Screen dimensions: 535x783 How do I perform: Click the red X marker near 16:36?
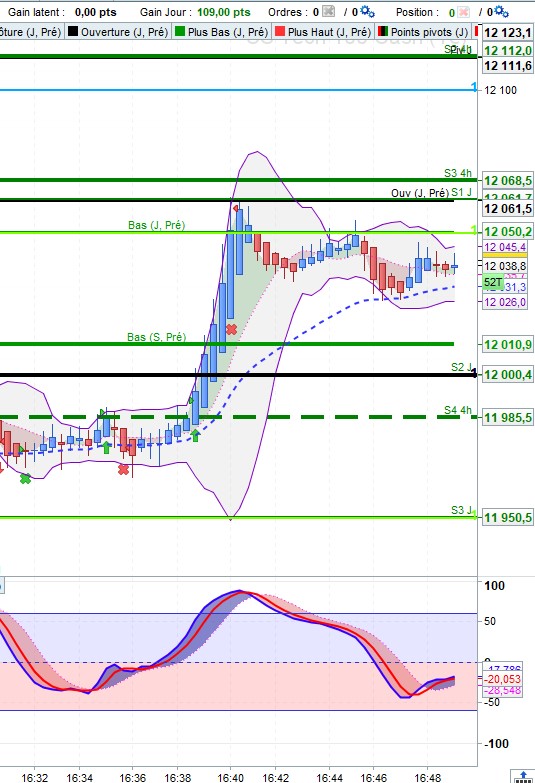point(123,469)
